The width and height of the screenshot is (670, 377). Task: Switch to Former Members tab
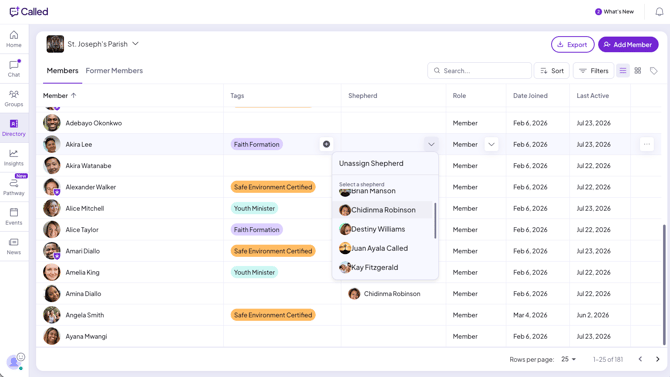coord(114,71)
